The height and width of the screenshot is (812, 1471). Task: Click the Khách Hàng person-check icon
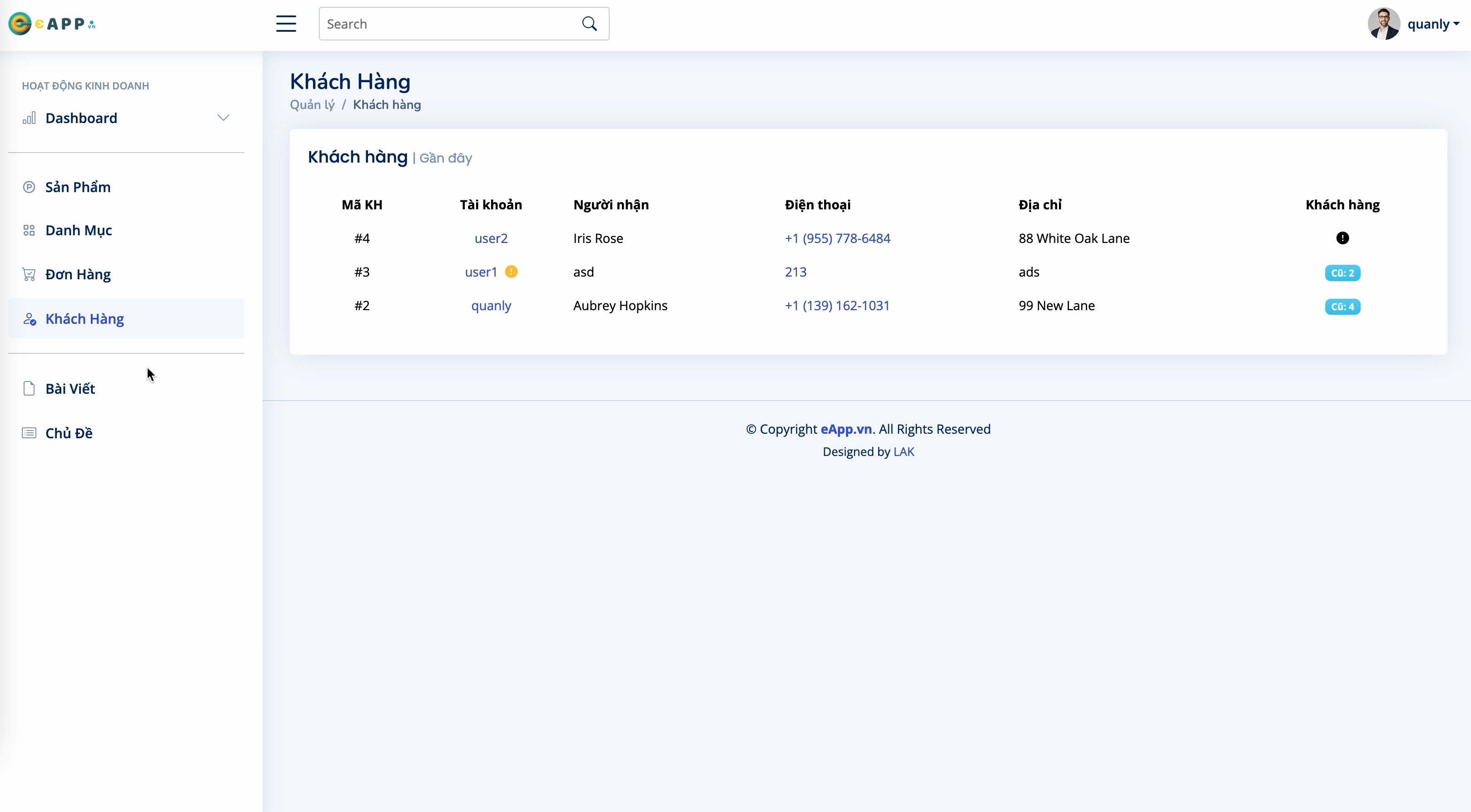click(x=30, y=319)
